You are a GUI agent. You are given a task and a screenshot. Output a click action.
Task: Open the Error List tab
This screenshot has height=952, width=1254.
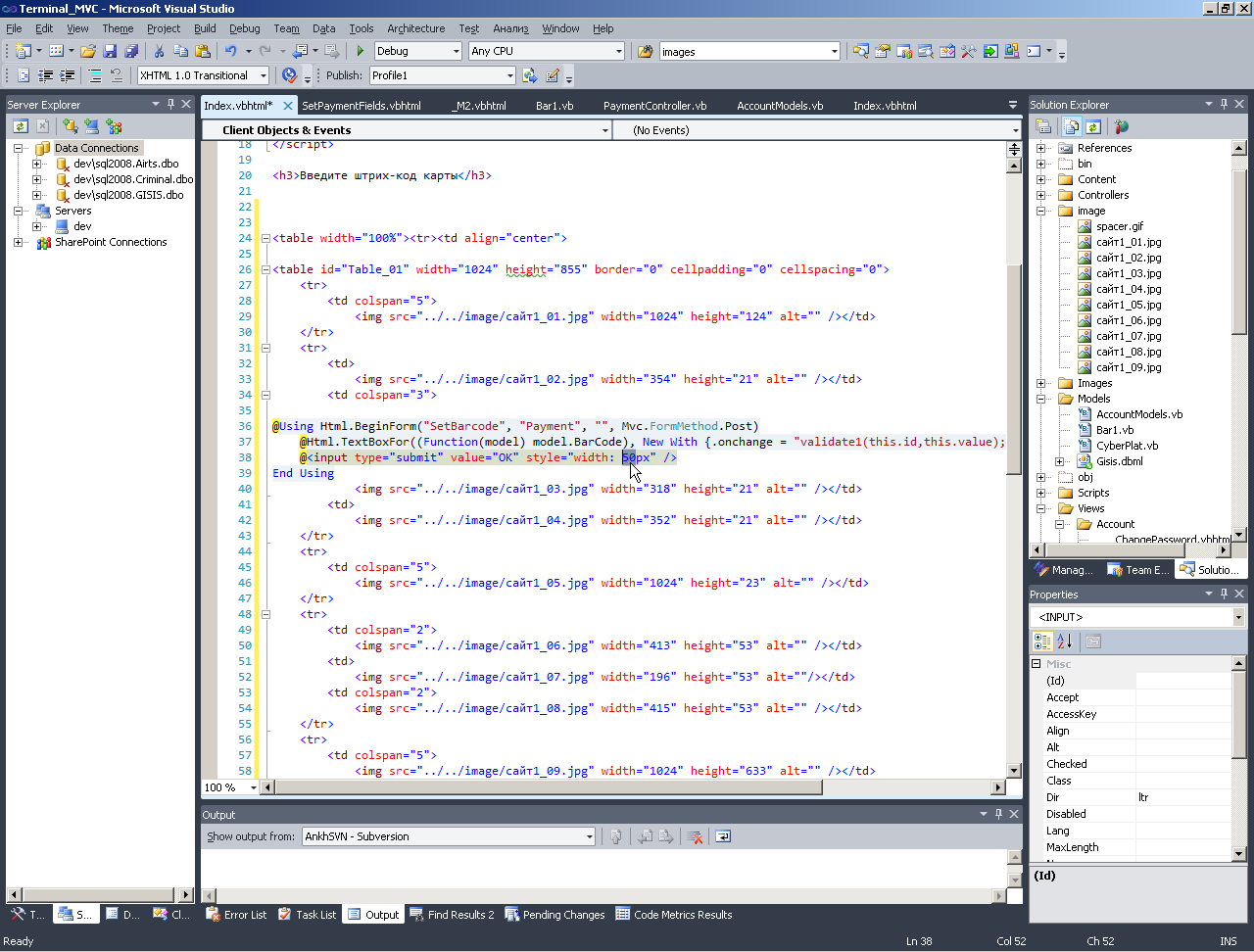click(x=236, y=915)
